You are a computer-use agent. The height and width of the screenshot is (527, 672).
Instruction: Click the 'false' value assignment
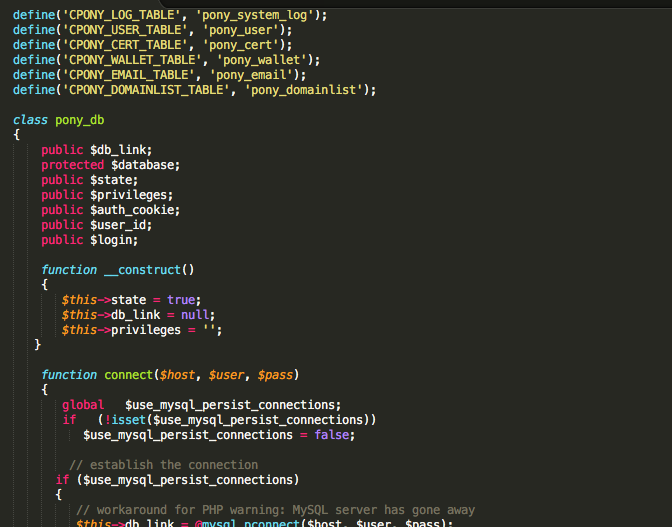pos(332,435)
